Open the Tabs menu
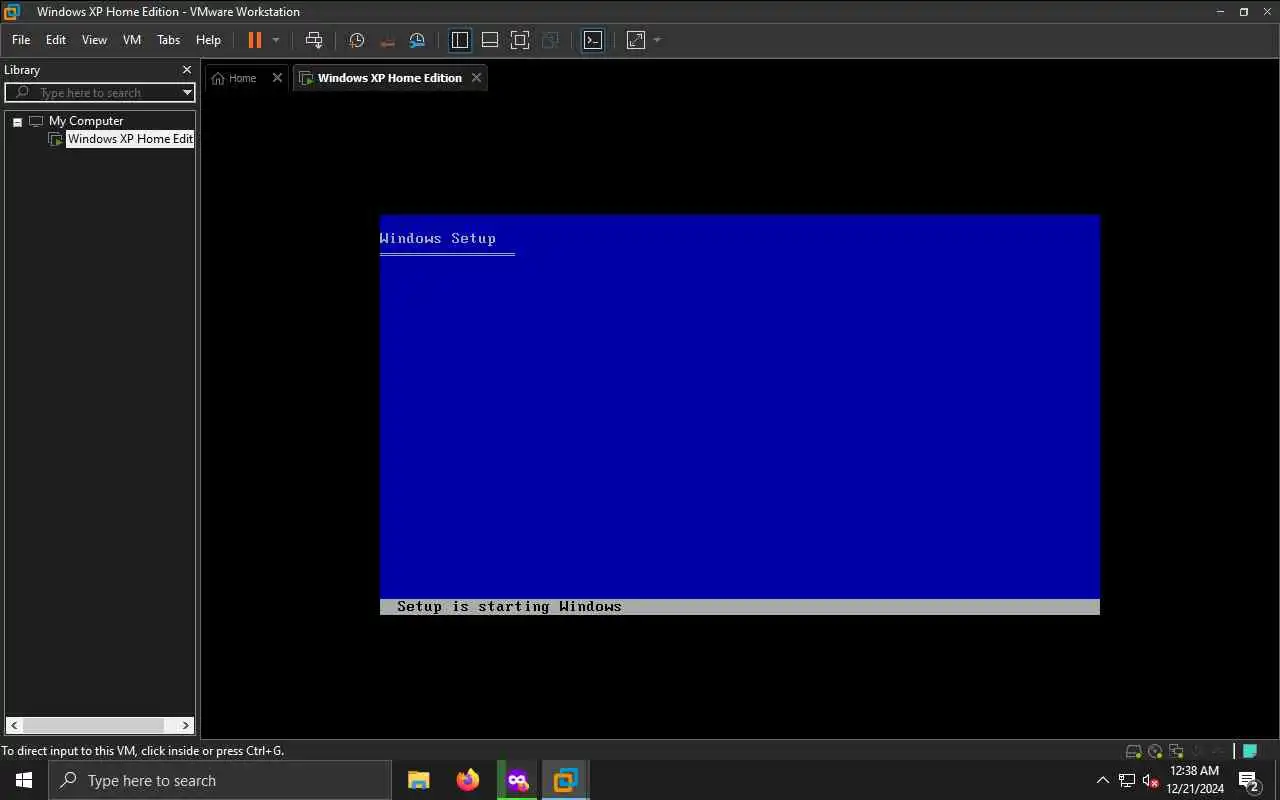This screenshot has width=1280, height=800. (168, 40)
